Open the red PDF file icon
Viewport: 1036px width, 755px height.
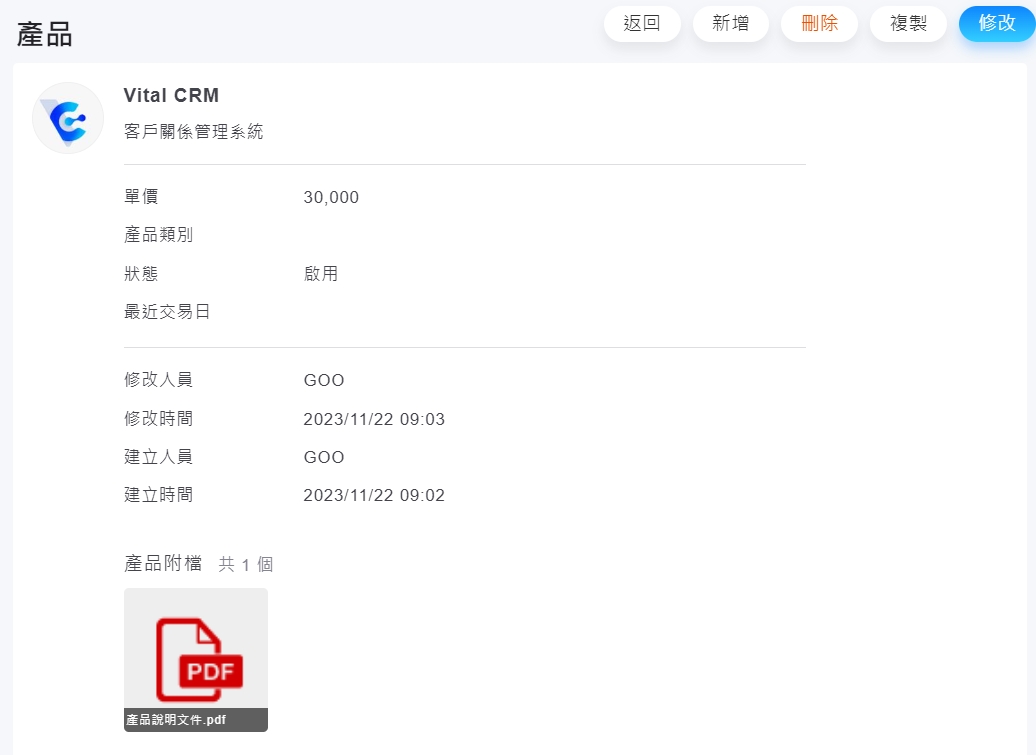point(200,659)
